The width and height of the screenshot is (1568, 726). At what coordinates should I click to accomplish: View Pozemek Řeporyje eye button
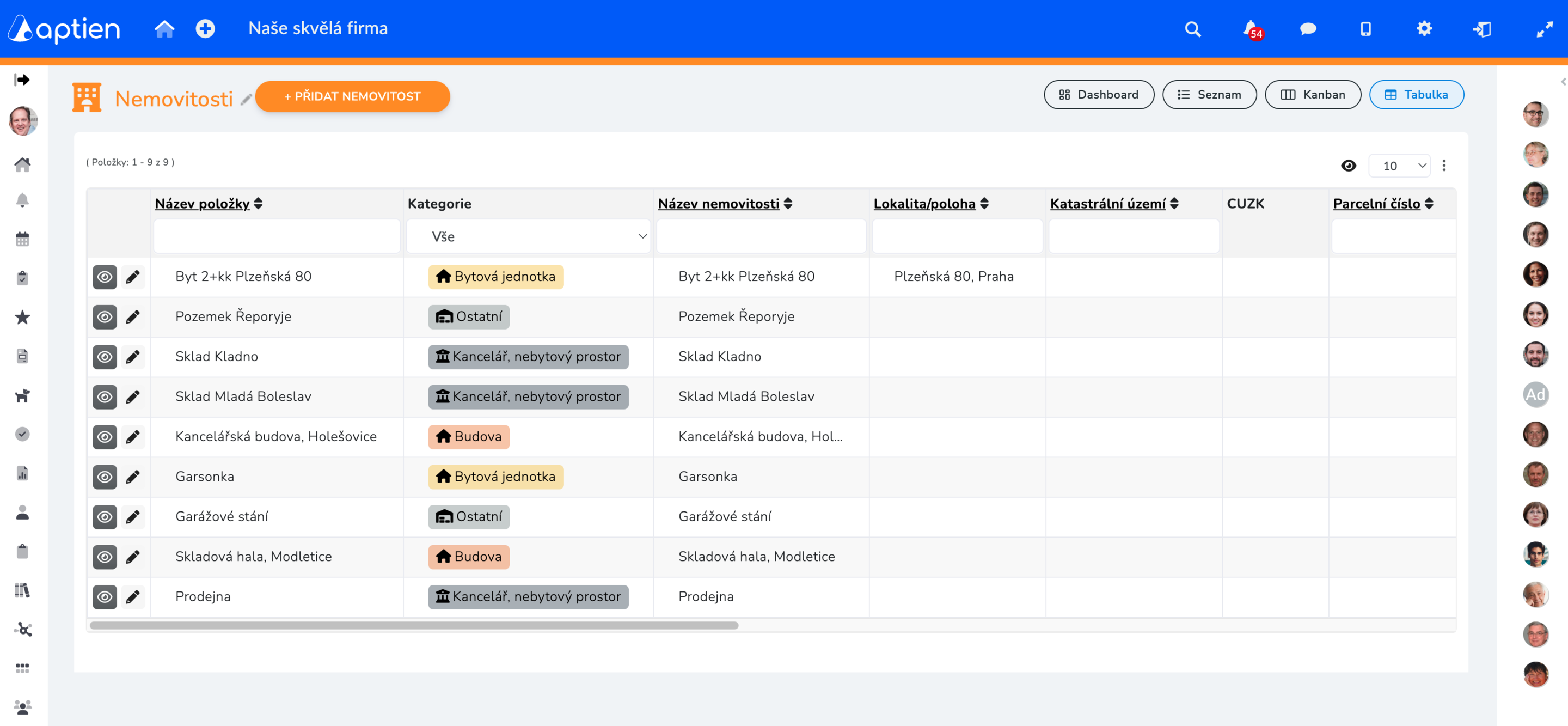[x=105, y=317]
